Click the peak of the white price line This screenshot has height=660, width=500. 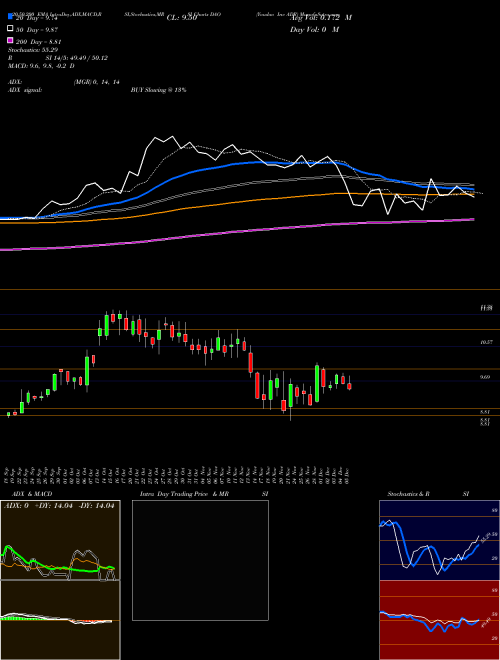172,136
